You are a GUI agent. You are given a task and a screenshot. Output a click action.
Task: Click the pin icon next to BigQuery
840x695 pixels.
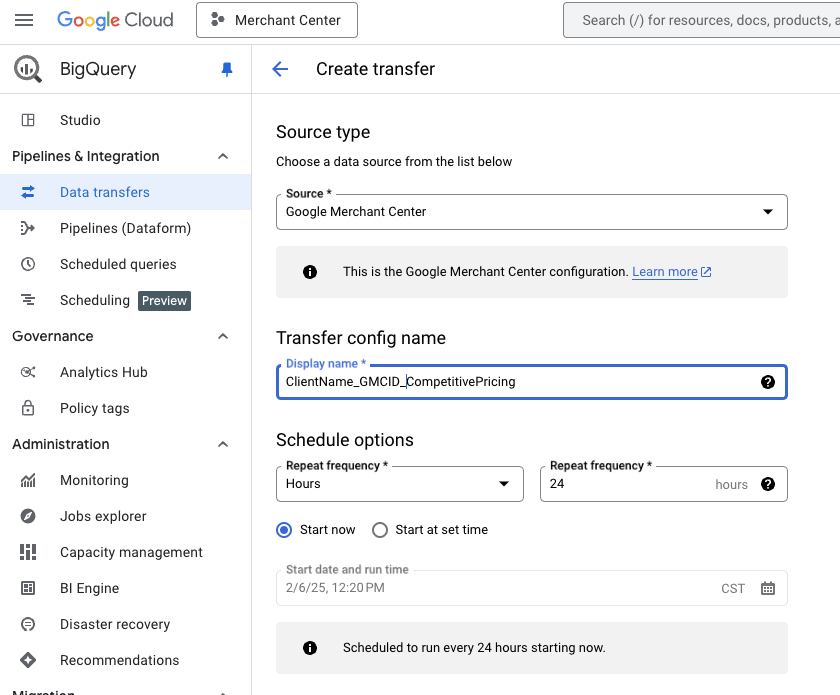(226, 69)
